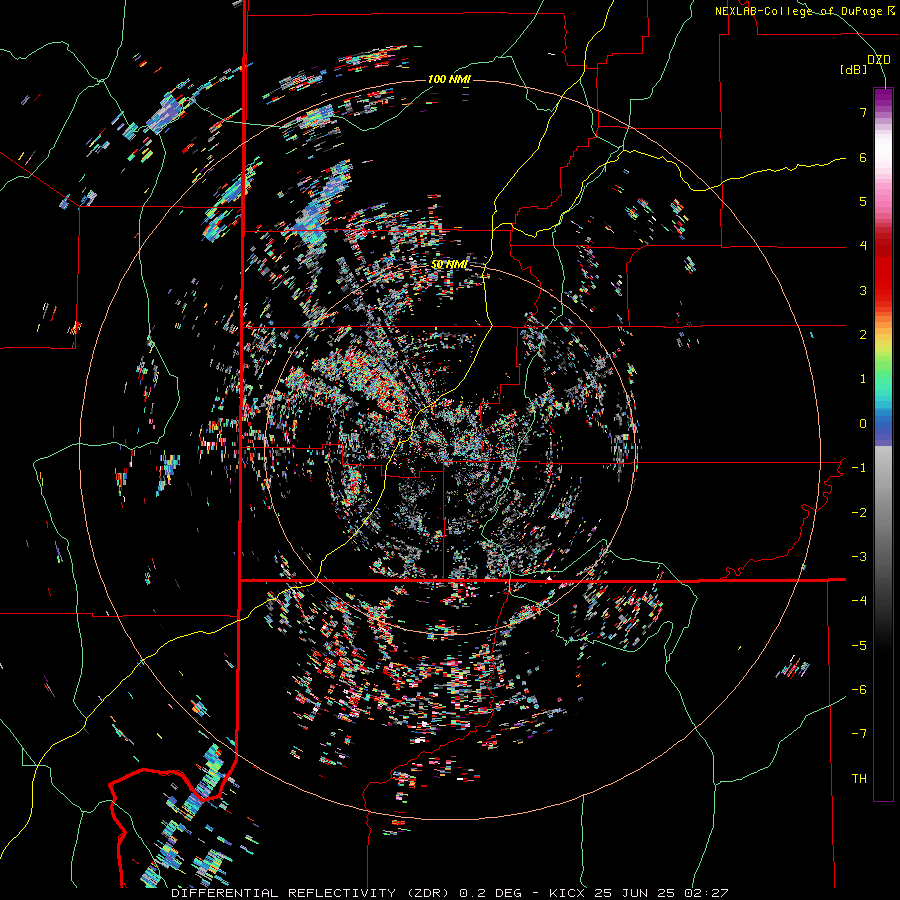The width and height of the screenshot is (900, 900).
Task: Click the 0.2 DEG elevation text
Action: [490, 893]
